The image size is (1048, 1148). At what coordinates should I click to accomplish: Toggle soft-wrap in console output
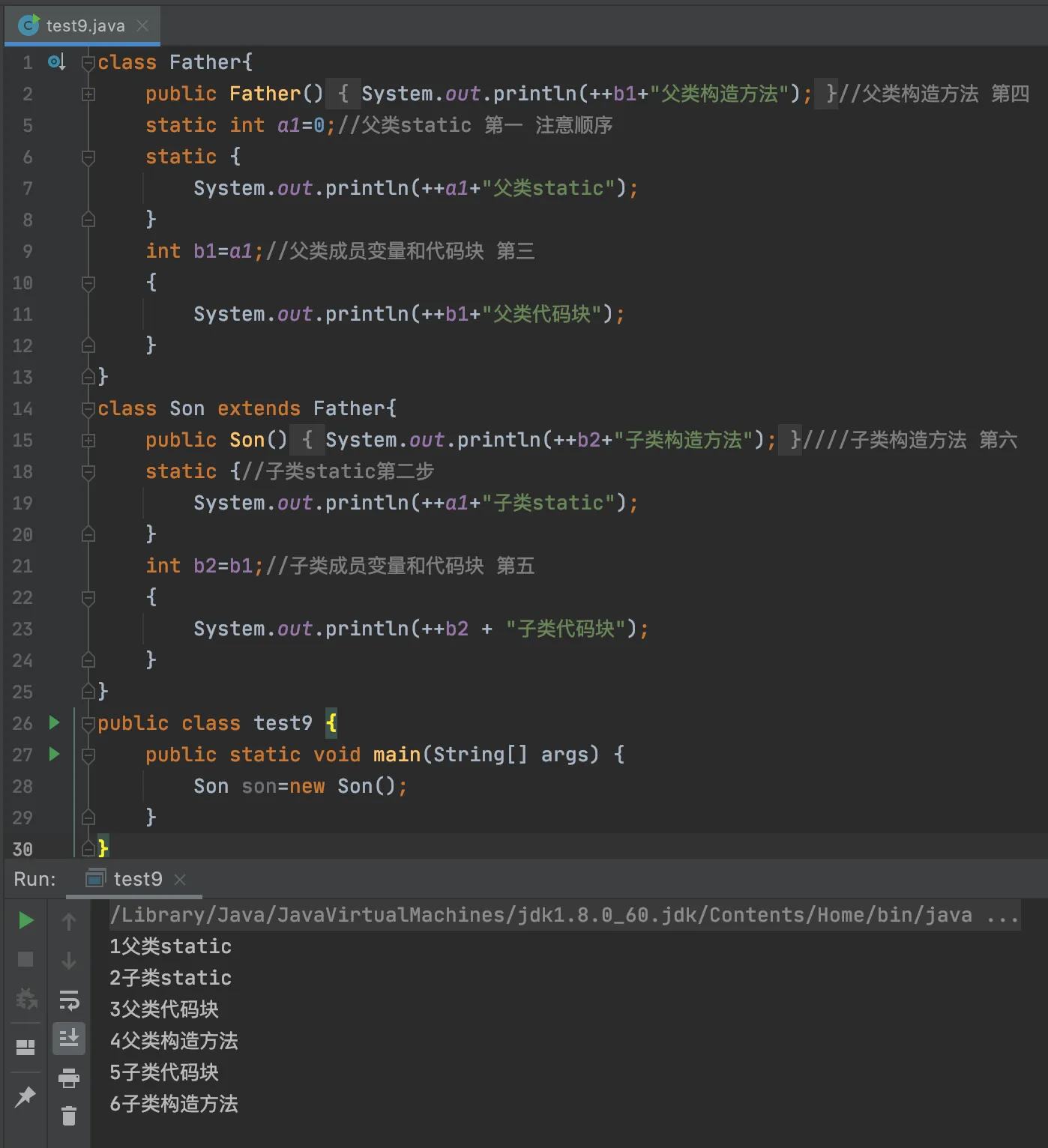tap(69, 1000)
